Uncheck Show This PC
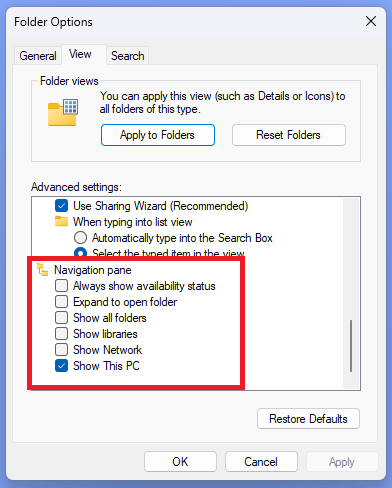The height and width of the screenshot is (488, 392). tap(61, 366)
